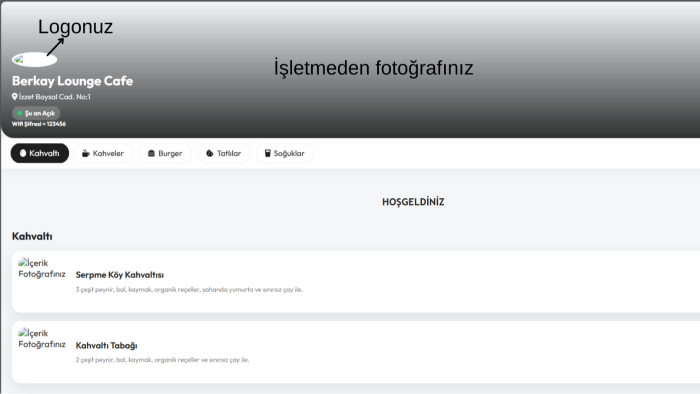Click the location pin icon beside the address
Image resolution: width=700 pixels, height=394 pixels.
(x=15, y=96)
